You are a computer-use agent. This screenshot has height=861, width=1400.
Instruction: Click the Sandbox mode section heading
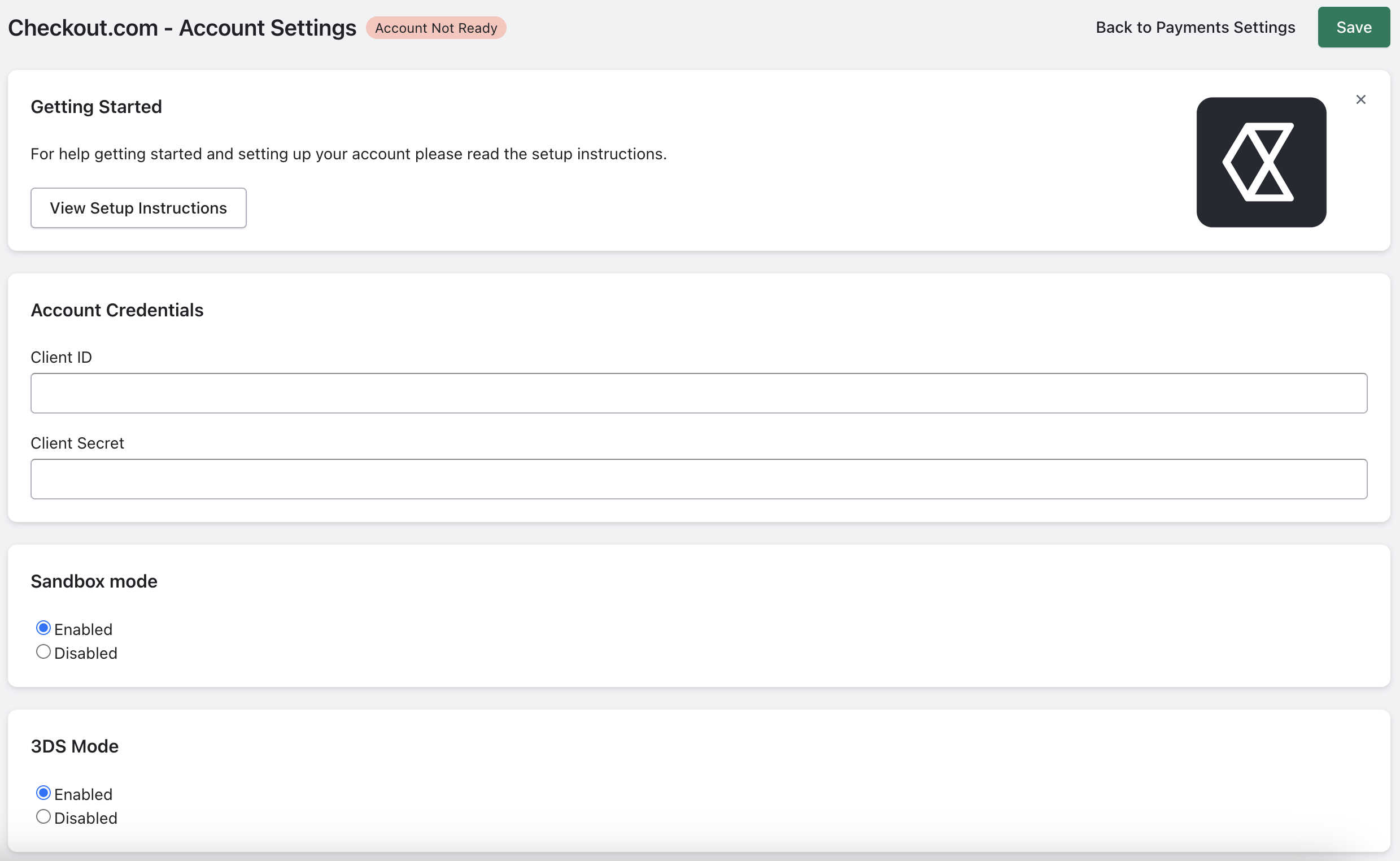[x=94, y=581]
